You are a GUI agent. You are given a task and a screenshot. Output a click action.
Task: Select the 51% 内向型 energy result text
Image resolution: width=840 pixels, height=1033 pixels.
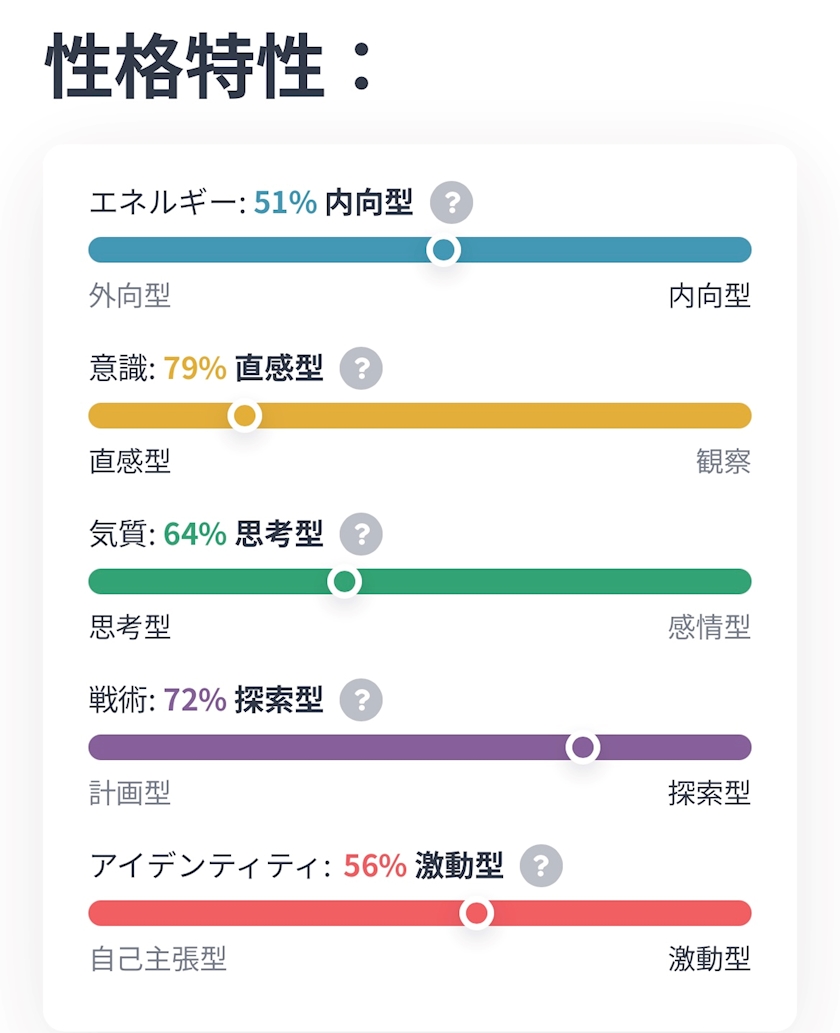click(x=333, y=202)
